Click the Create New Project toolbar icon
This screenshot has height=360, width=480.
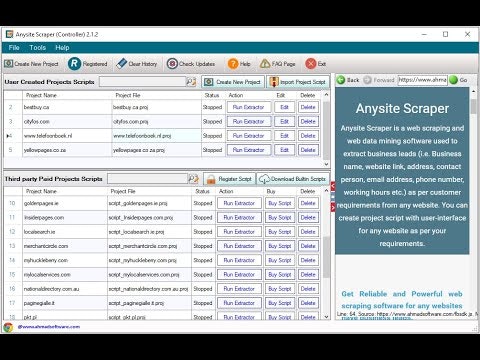pyautogui.click(x=9, y=64)
